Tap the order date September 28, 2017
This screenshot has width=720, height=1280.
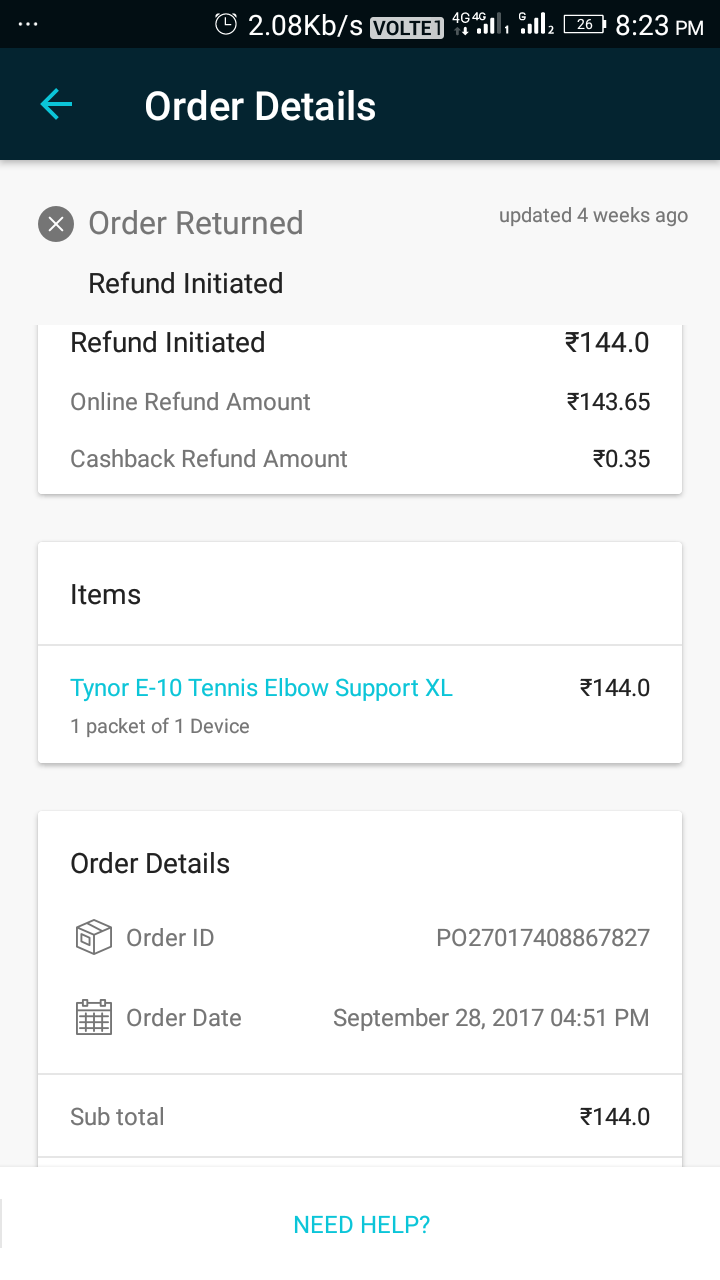tap(491, 1018)
